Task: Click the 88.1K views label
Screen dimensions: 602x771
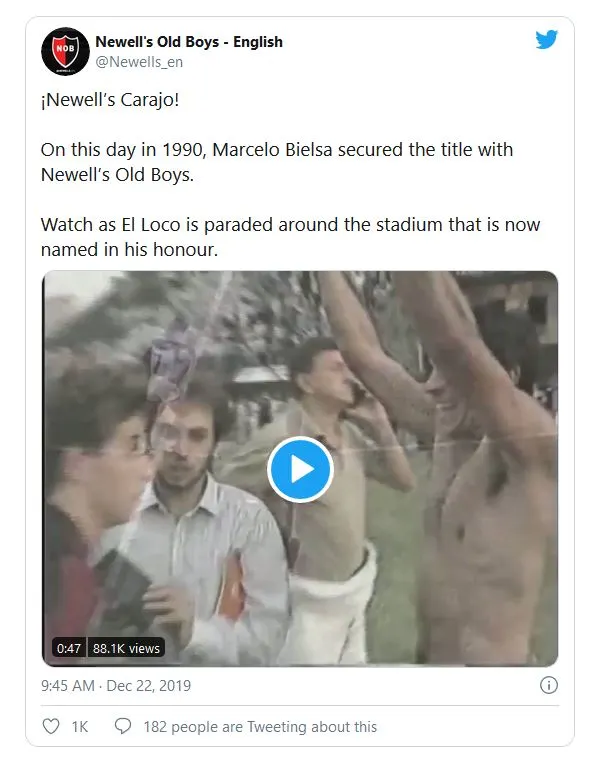Action: pos(126,648)
